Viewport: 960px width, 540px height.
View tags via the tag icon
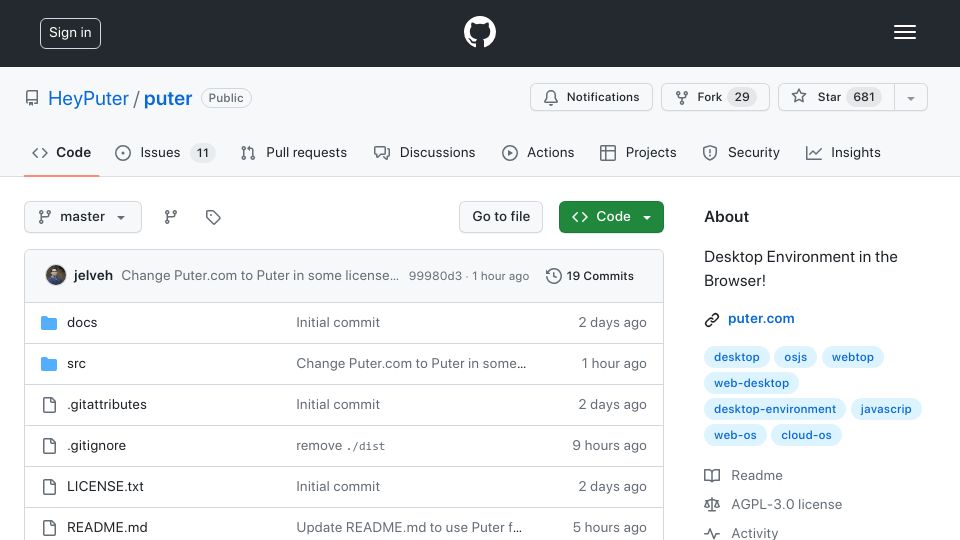point(213,217)
